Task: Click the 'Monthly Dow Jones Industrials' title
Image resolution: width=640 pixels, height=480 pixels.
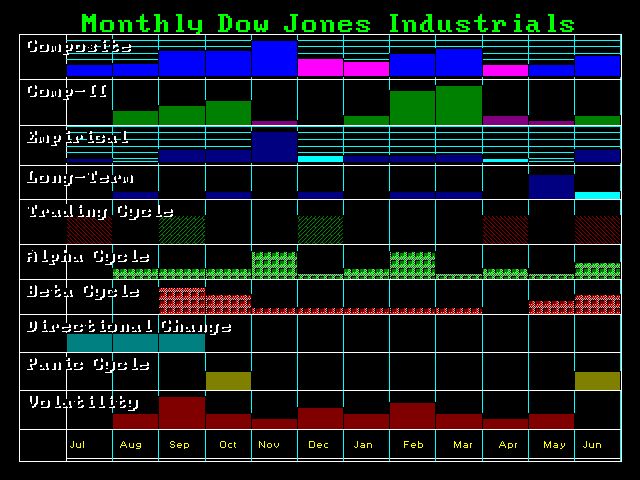Action: click(328, 24)
